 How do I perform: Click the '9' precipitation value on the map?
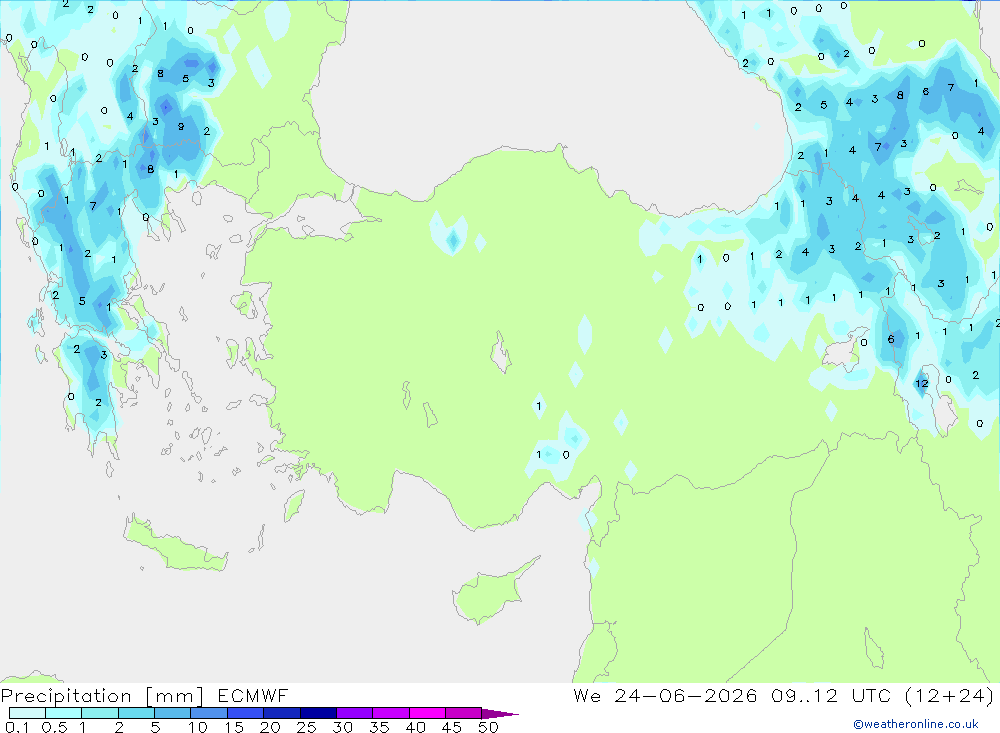click(181, 126)
